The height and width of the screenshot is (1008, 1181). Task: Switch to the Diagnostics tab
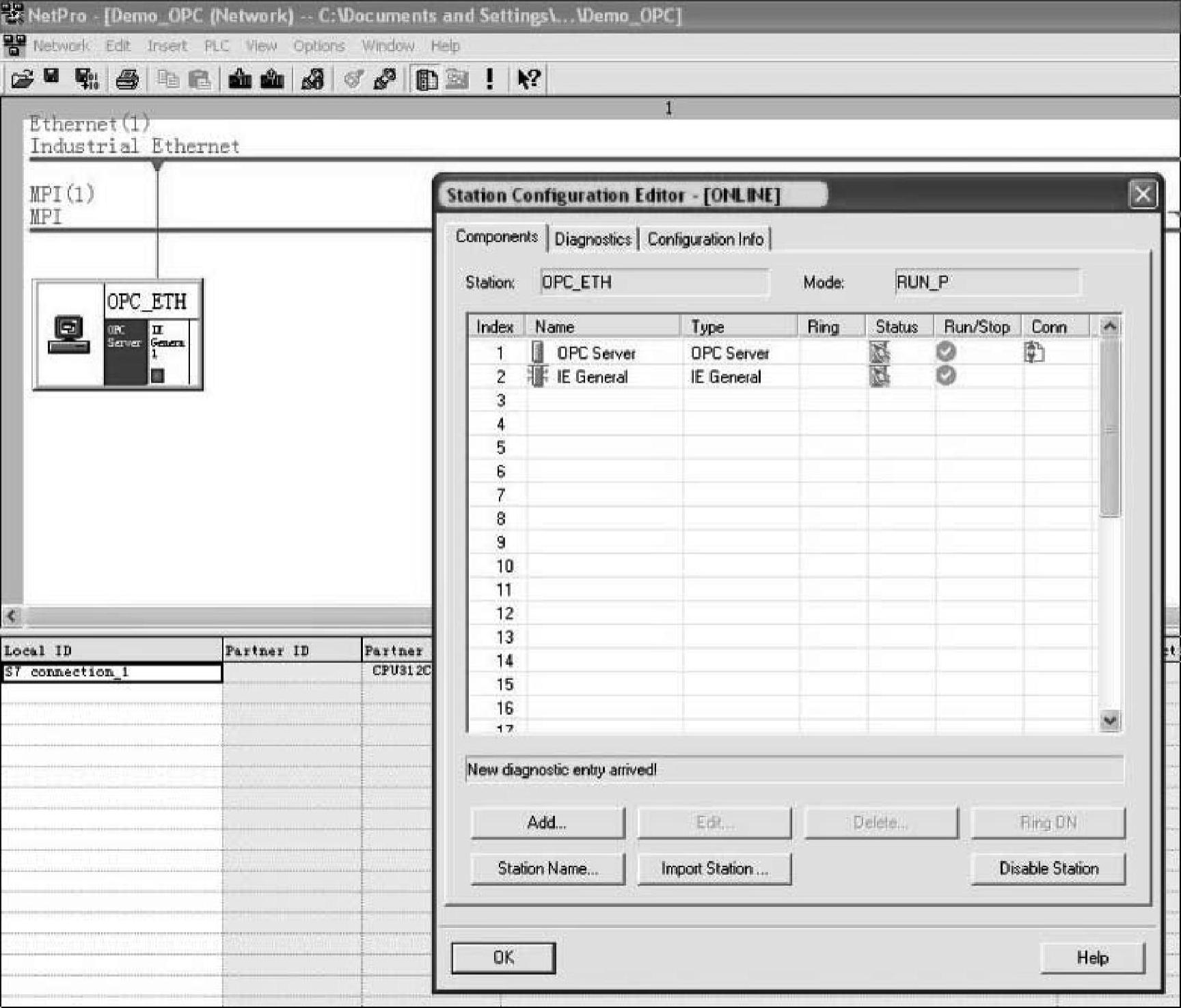pos(593,239)
